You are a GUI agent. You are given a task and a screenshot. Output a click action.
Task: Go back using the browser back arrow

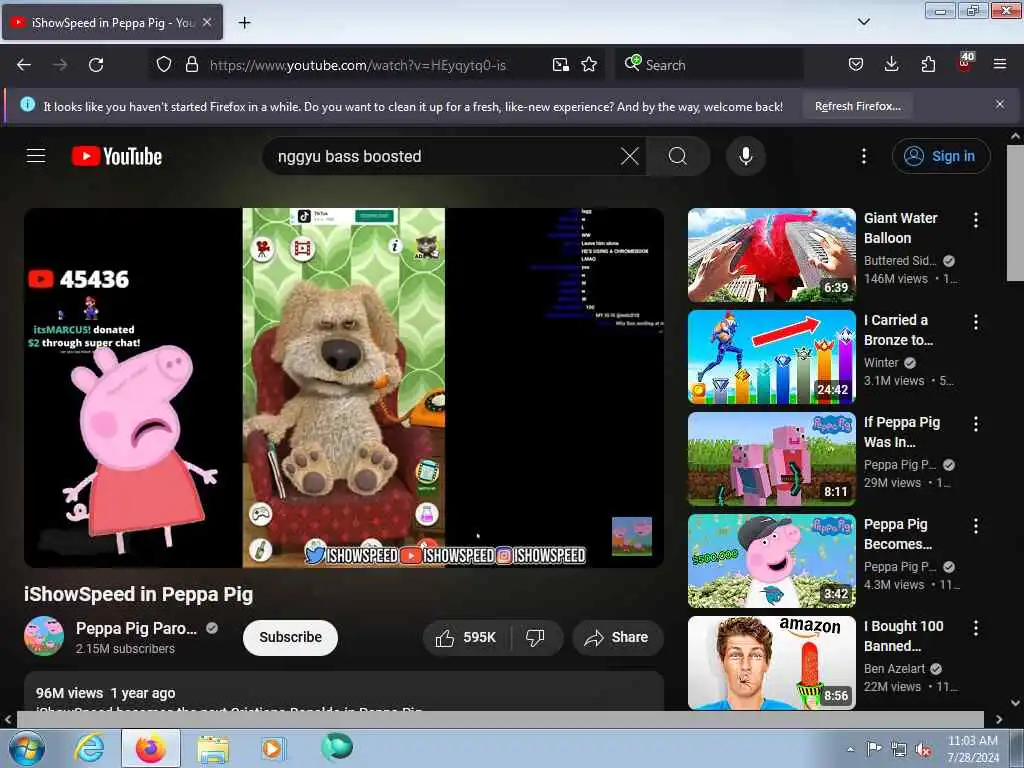pyautogui.click(x=24, y=65)
